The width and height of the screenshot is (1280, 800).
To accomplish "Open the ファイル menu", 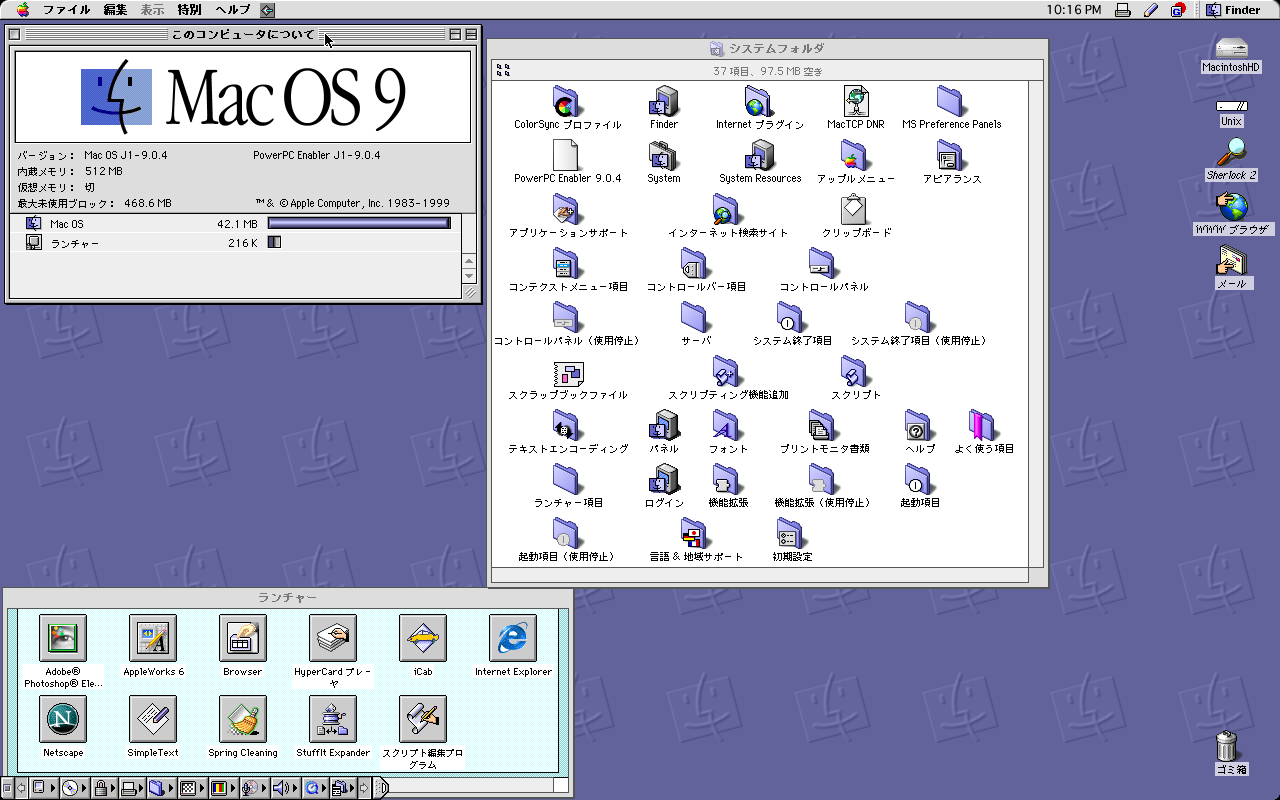I will (x=66, y=10).
